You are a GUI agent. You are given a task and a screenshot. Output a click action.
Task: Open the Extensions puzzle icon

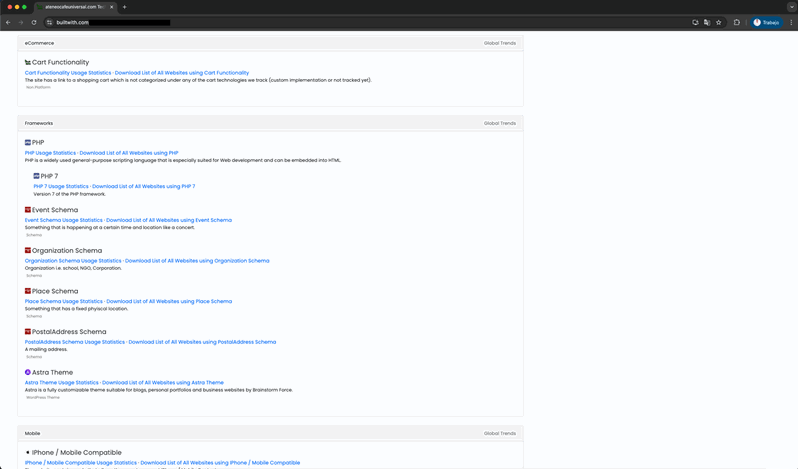pos(736,22)
